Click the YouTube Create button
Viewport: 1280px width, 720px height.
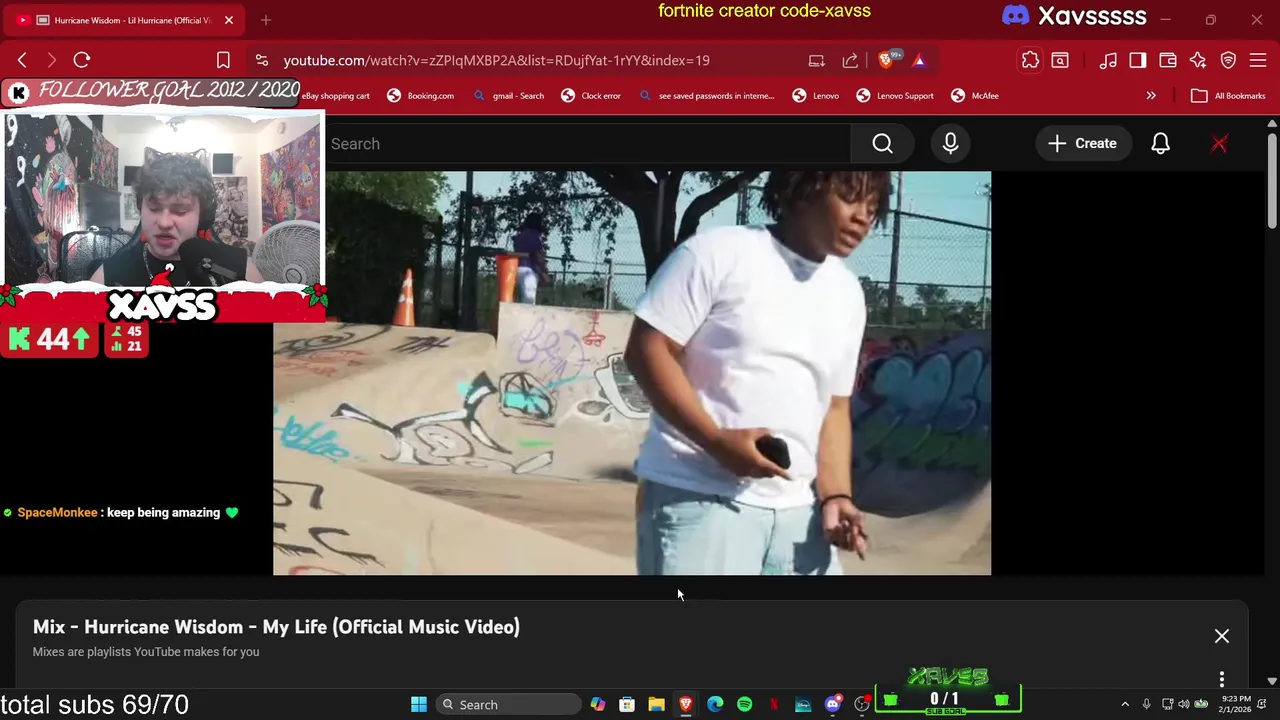(1082, 144)
